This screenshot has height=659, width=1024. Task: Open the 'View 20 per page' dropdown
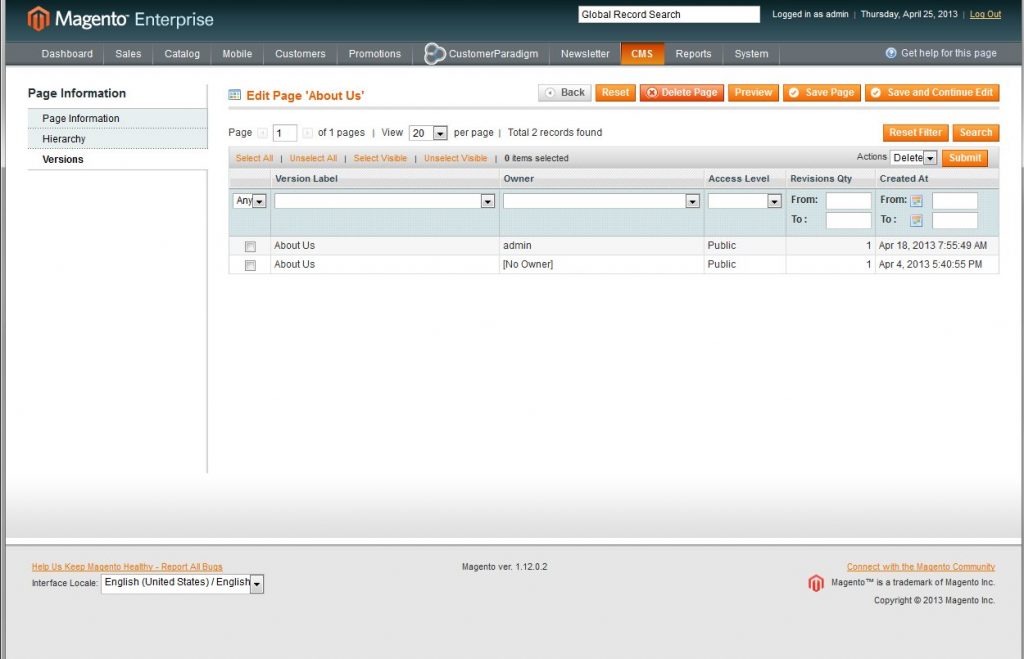click(428, 132)
